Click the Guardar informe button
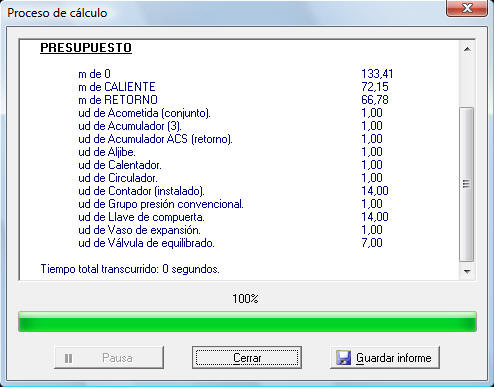The image size is (494, 387). pyautogui.click(x=384, y=358)
